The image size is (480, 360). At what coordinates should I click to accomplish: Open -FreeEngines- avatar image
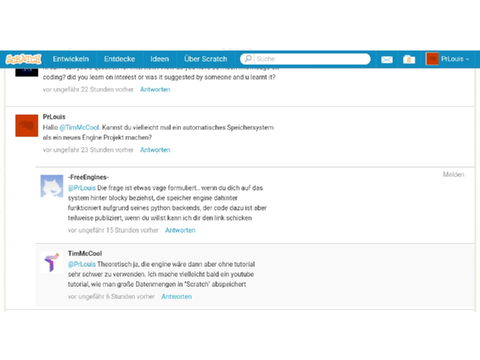pos(52,186)
